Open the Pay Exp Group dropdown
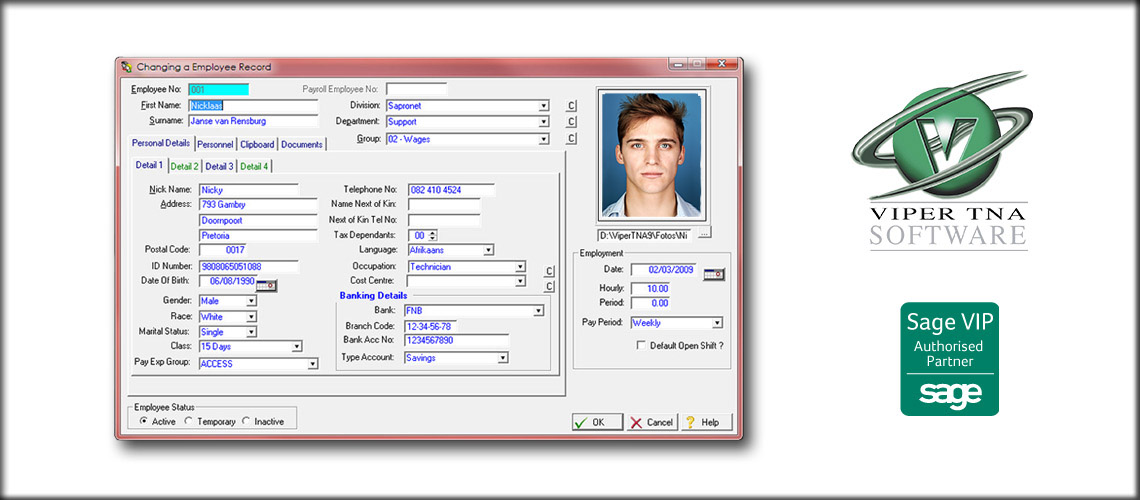The image size is (1140, 500). pyautogui.click(x=313, y=364)
